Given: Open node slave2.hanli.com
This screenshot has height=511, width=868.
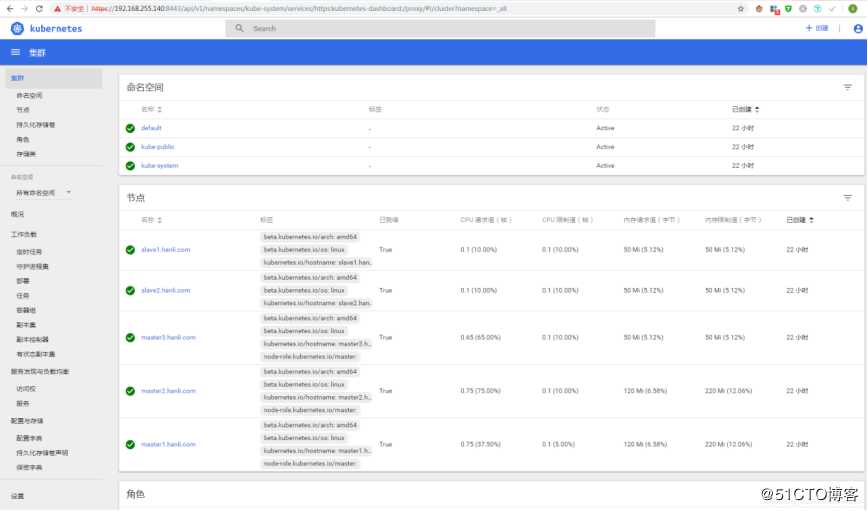Looking at the screenshot, I should pos(166,290).
